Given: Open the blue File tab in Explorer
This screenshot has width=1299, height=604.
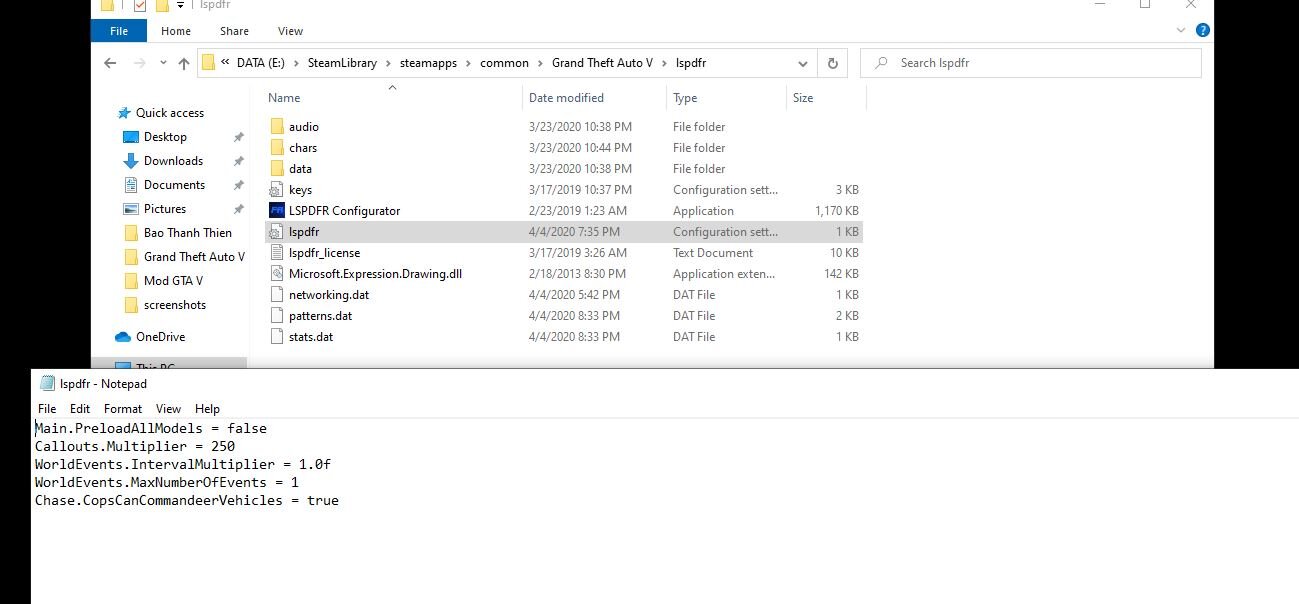Looking at the screenshot, I should point(119,31).
